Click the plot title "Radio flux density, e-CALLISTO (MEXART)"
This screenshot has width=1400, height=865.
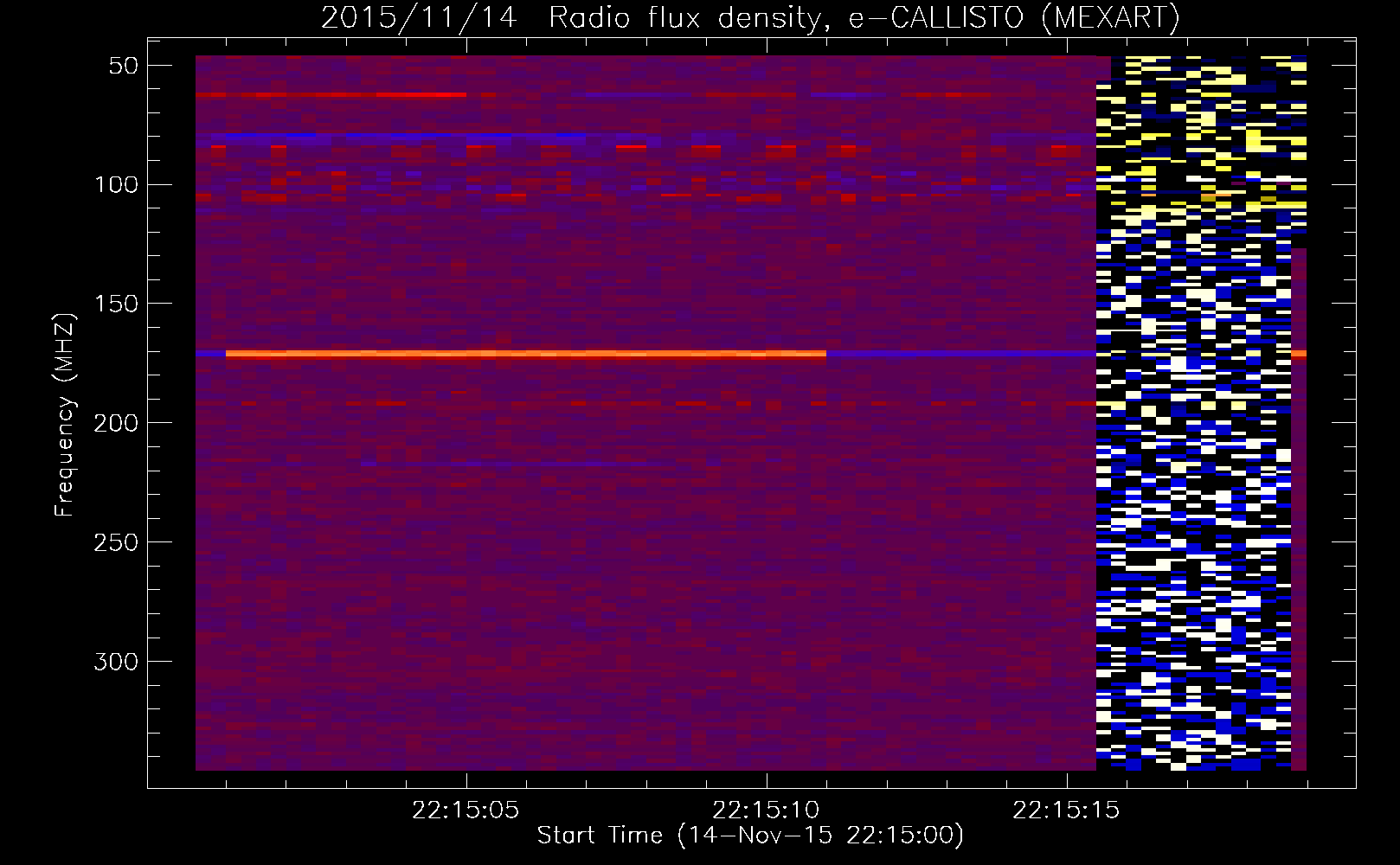[x=864, y=17]
